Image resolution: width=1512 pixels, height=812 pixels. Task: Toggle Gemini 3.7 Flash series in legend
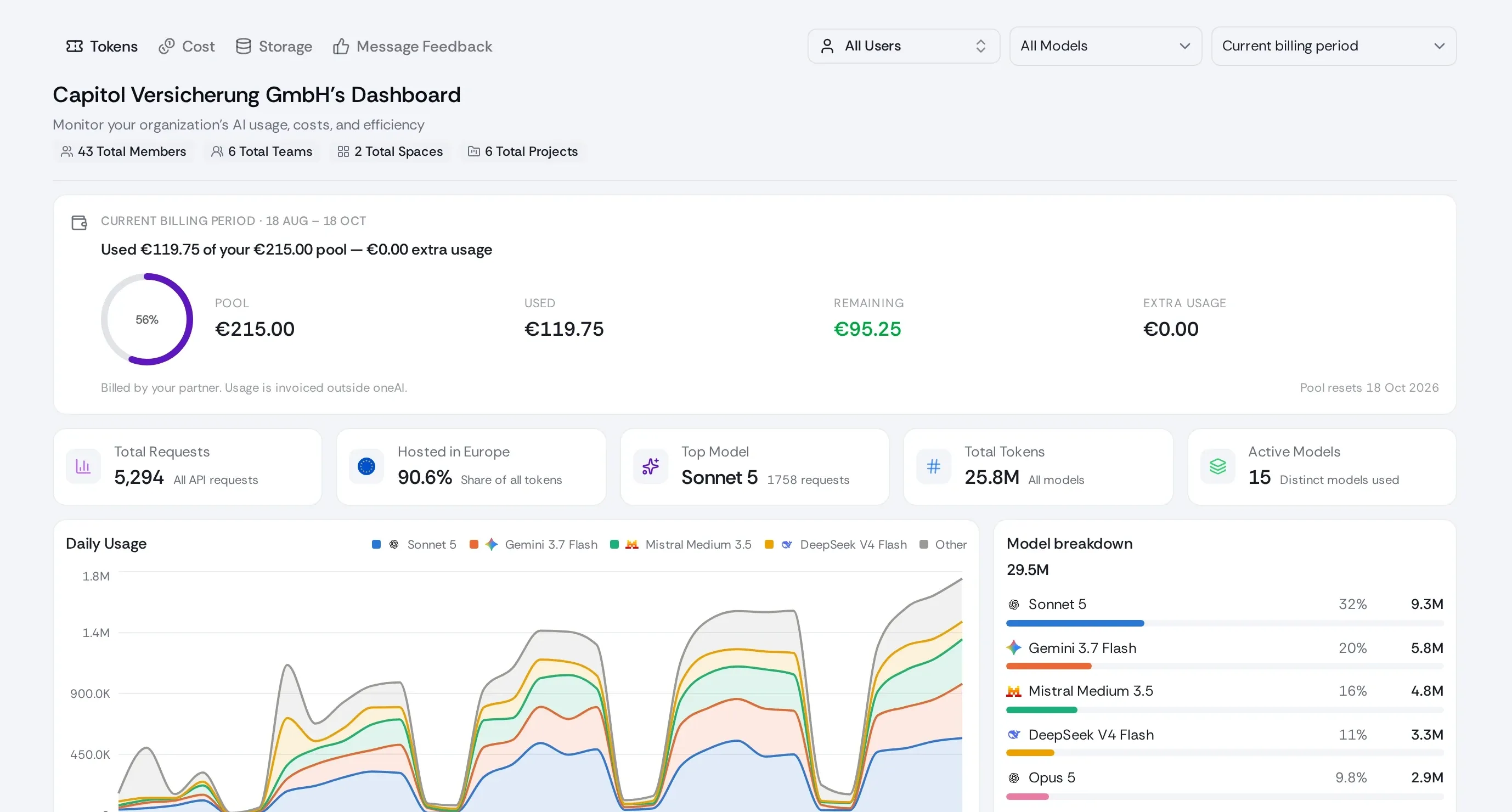(534, 544)
